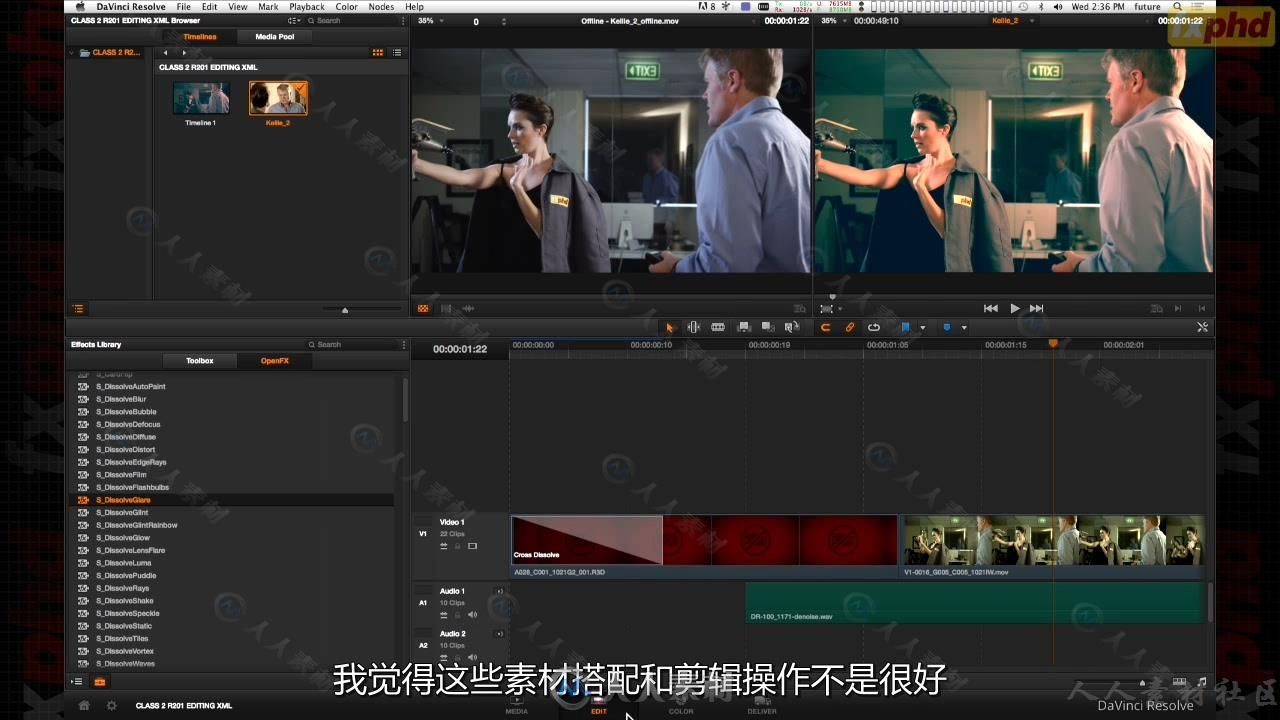Open the marker color dropdown arrow
The width and height of the screenshot is (1280, 720).
tap(964, 328)
